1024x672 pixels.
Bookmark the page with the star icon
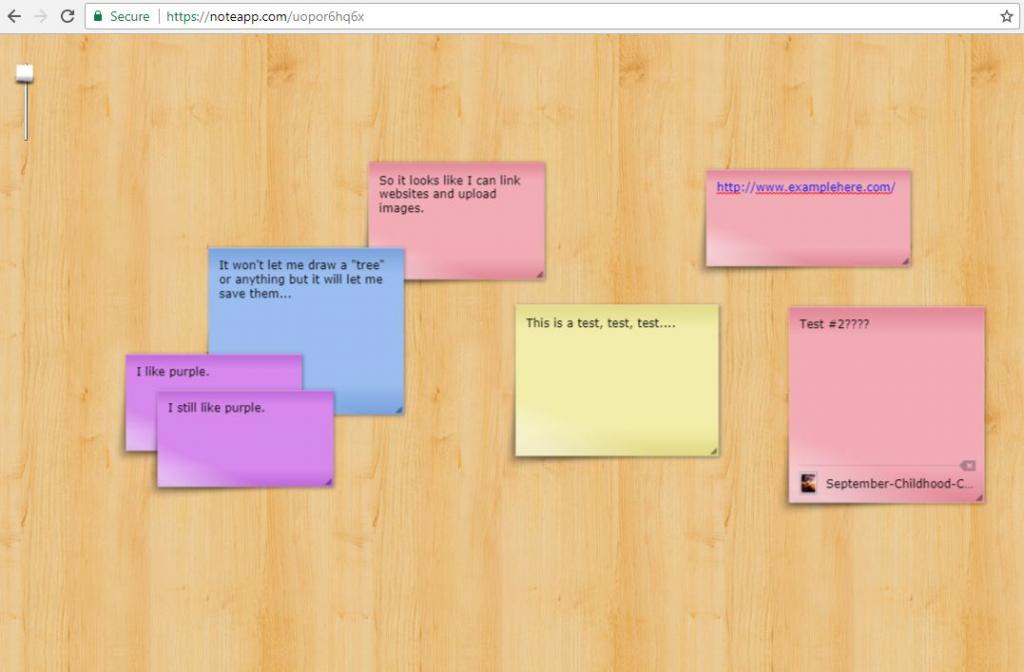(1006, 16)
